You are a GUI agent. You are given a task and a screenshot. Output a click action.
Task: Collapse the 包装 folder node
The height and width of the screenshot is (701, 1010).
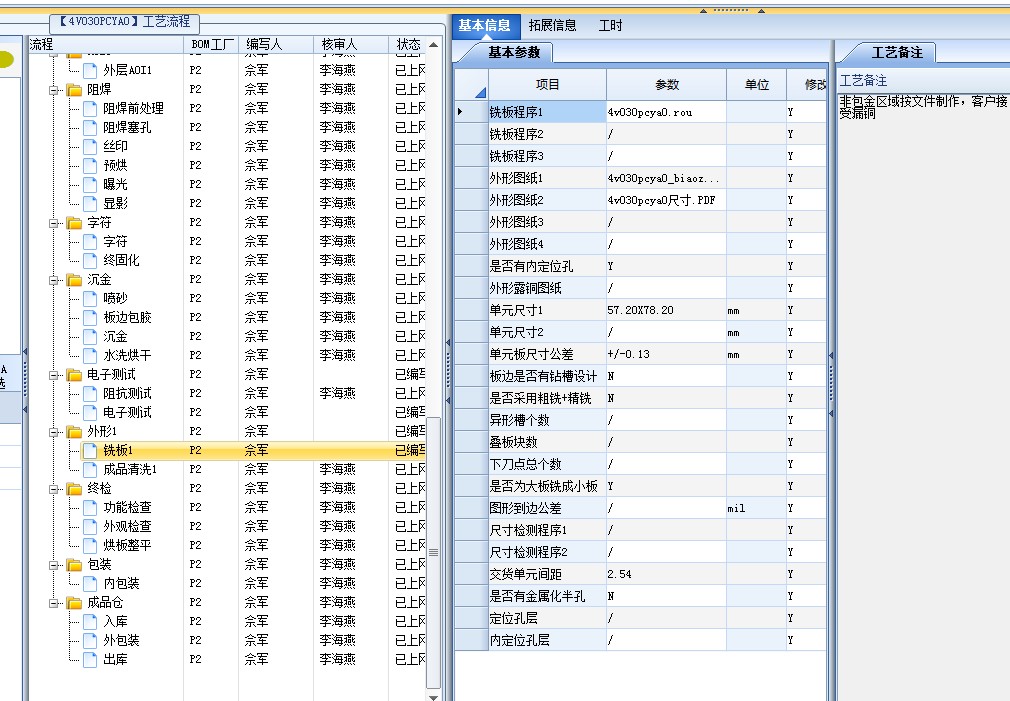pyautogui.click(x=54, y=565)
